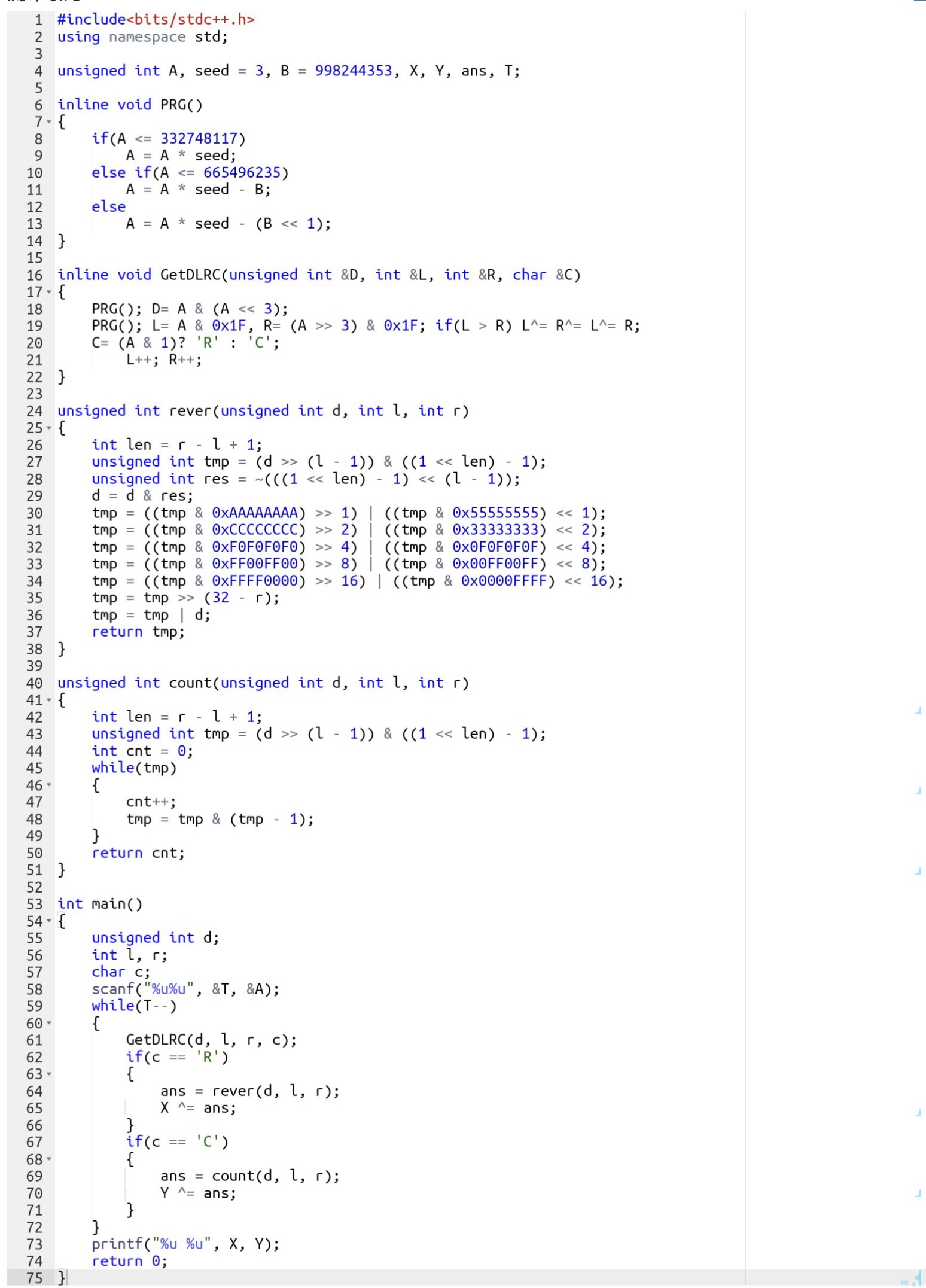Click the number 998244353 on line 4

tap(353, 71)
